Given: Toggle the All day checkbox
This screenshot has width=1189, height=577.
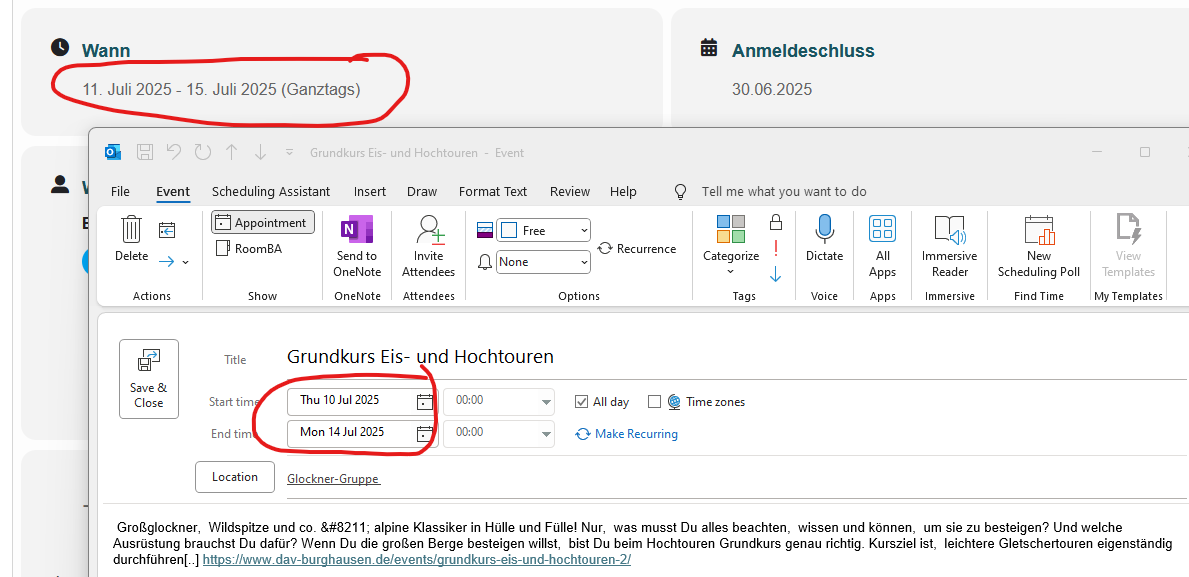Looking at the screenshot, I should pyautogui.click(x=582, y=402).
